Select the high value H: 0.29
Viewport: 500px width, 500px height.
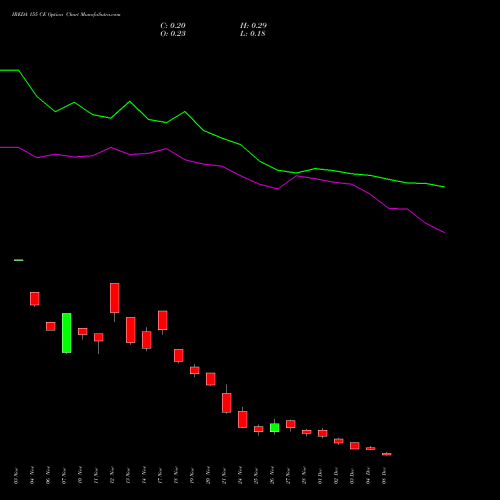tap(253, 26)
